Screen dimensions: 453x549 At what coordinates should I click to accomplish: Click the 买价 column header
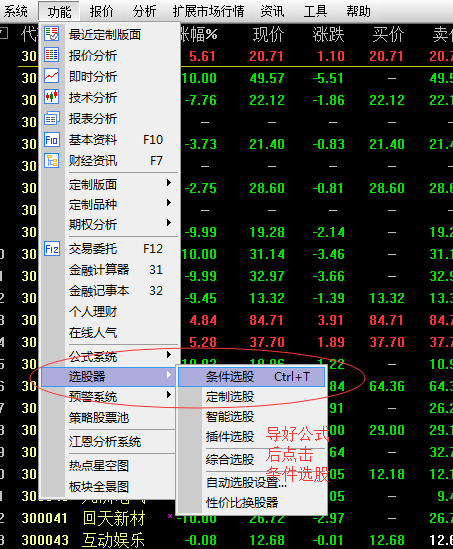coord(388,34)
